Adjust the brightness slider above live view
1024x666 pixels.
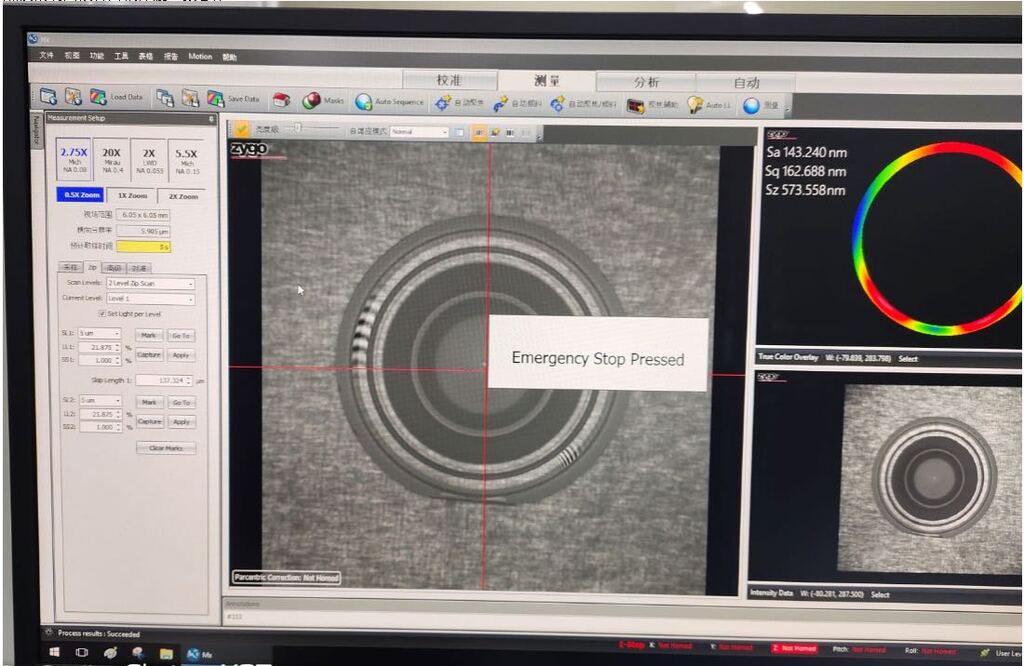click(312, 129)
